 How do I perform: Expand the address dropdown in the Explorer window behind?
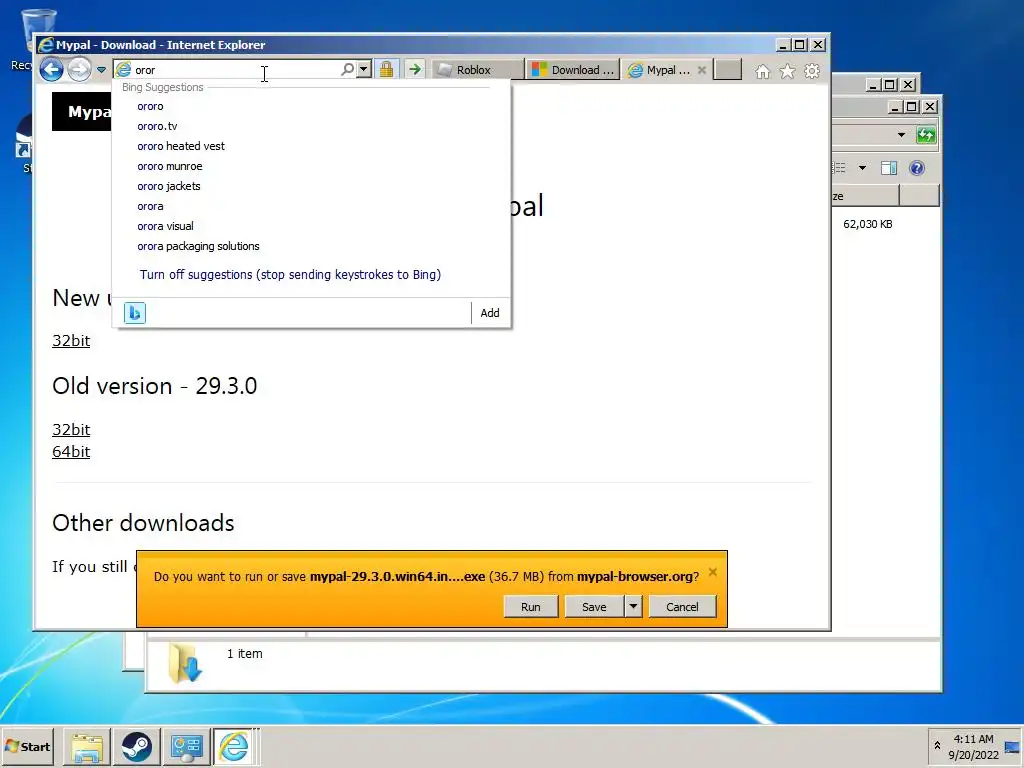click(902, 135)
